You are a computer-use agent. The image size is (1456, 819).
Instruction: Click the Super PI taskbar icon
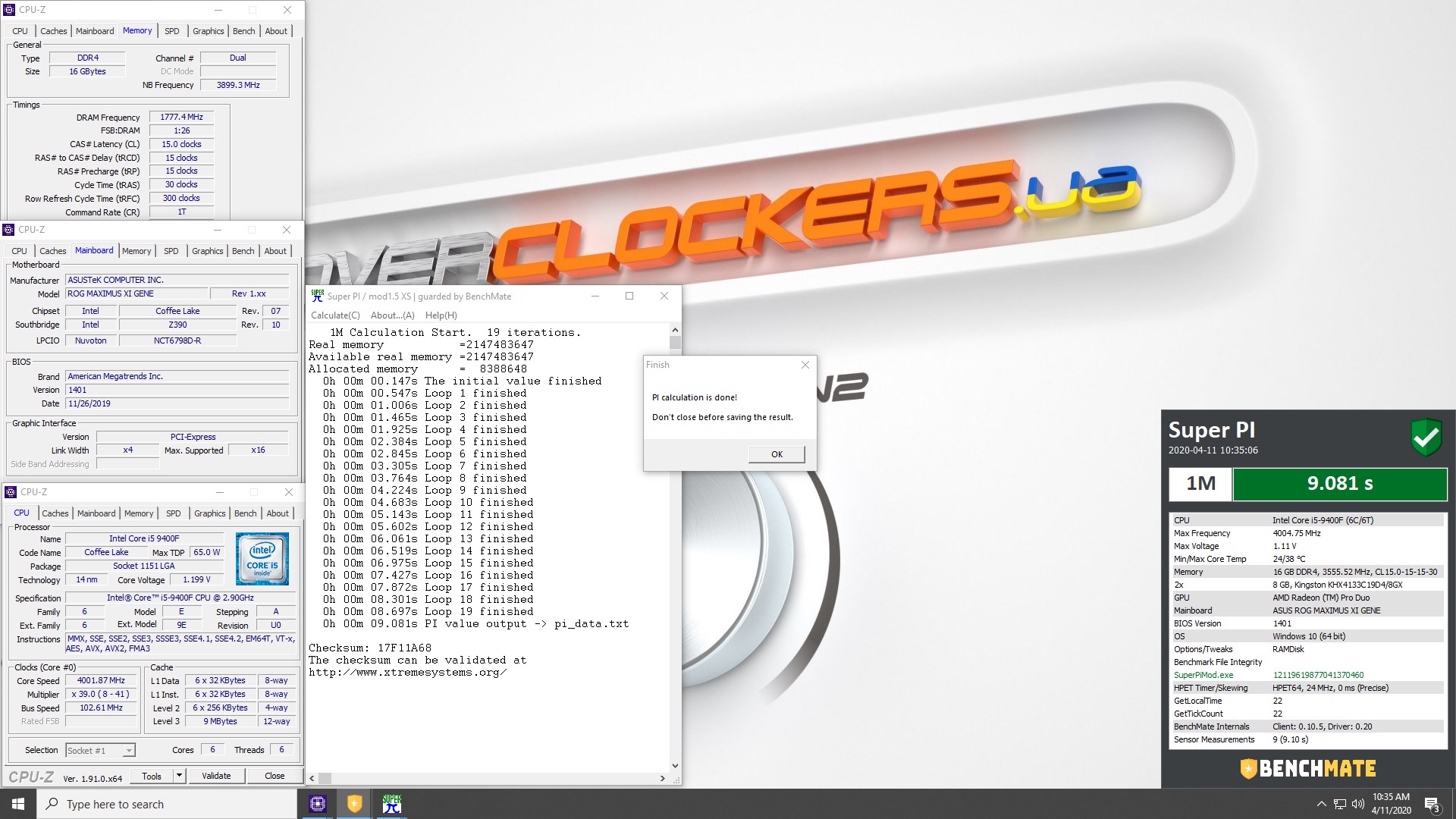click(x=391, y=804)
